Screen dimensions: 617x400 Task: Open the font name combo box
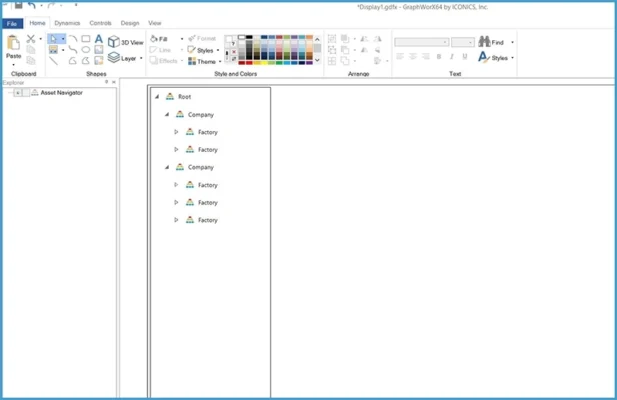pos(420,42)
